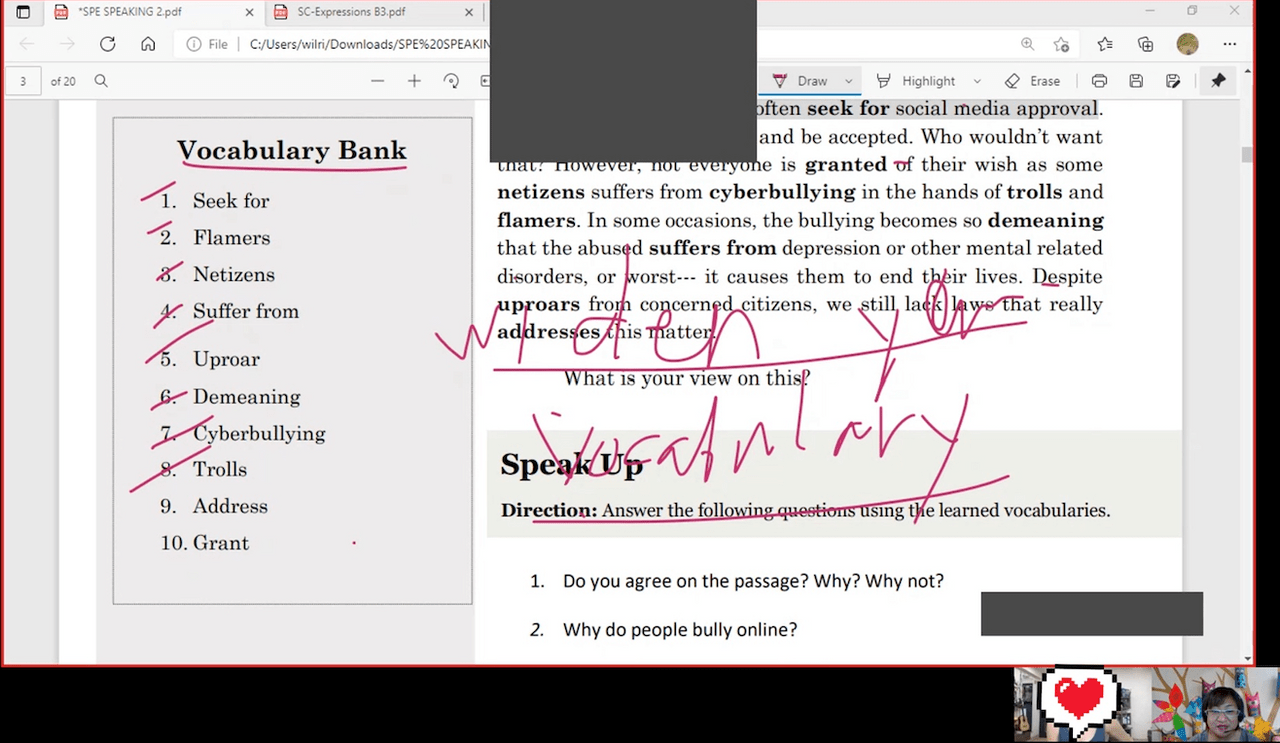1280x743 pixels.
Task: Zoom in on the PDF
Action: 414,81
